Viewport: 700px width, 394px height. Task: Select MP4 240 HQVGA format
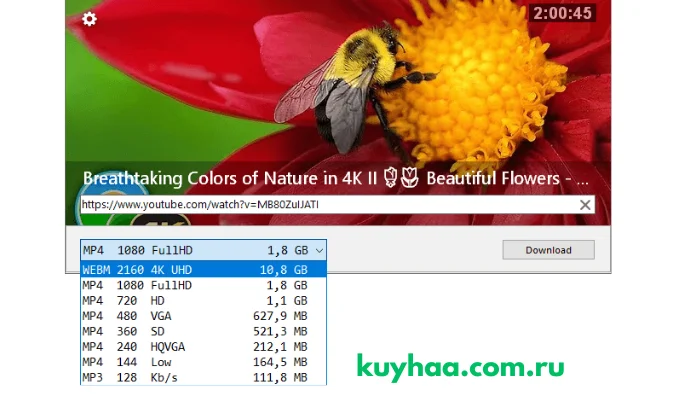coord(204,347)
